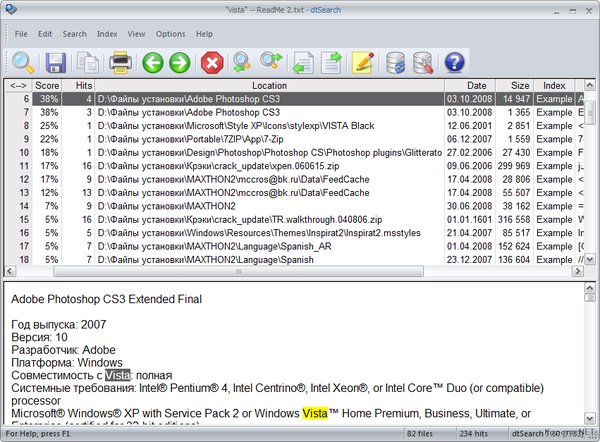Click 'Adobe Photoshop CS3 Extended Final' heading
This screenshot has height=442, width=600.
(106, 299)
